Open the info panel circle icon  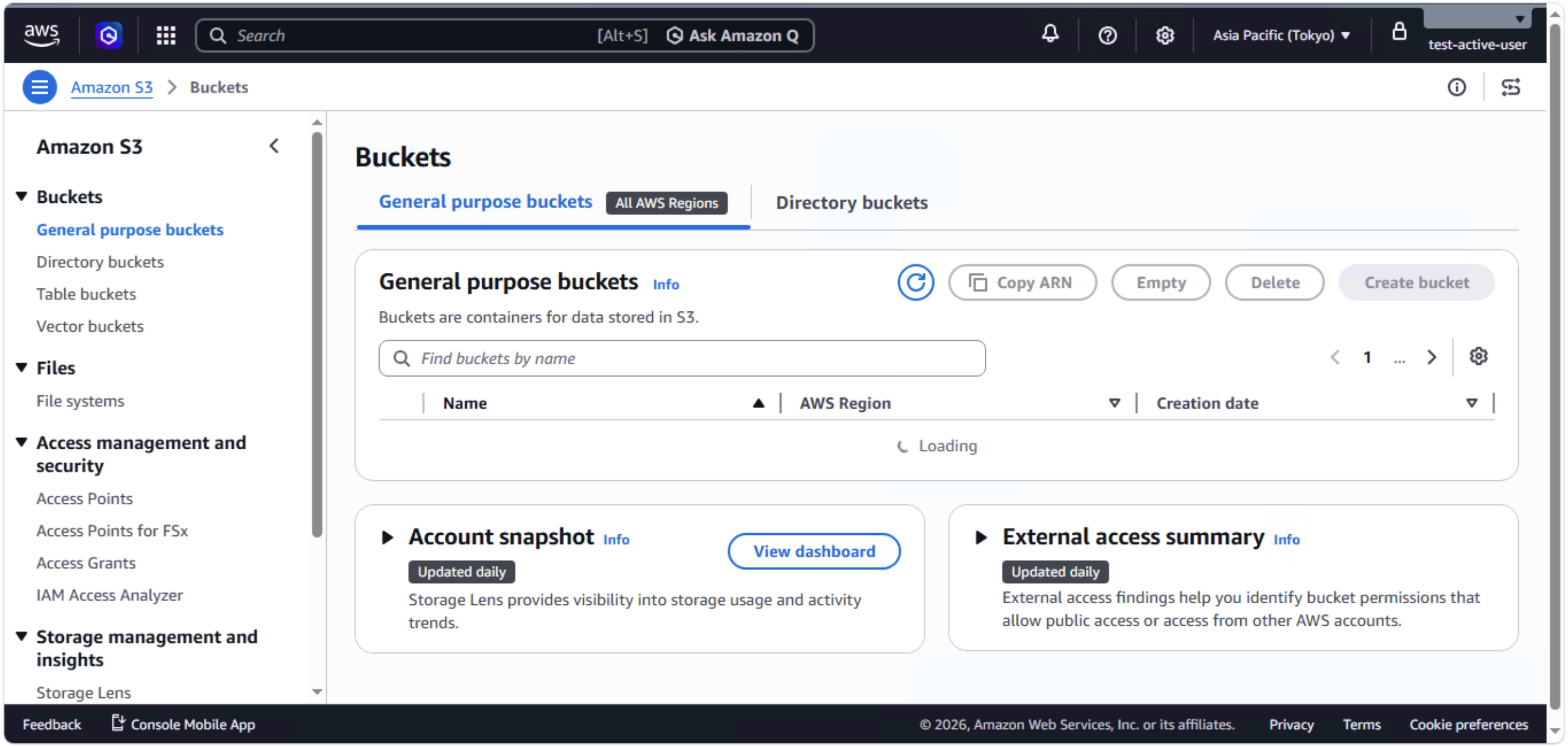(x=1455, y=87)
